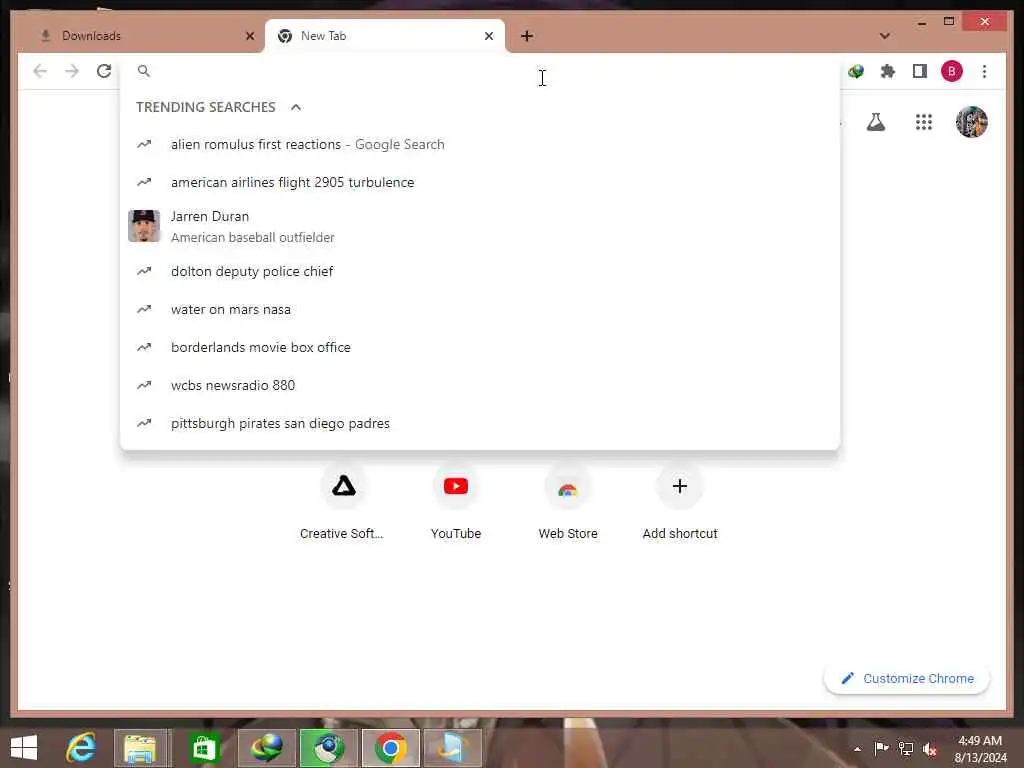Select 'water on mars nasa' suggestion
The image size is (1024, 768).
pos(480,310)
